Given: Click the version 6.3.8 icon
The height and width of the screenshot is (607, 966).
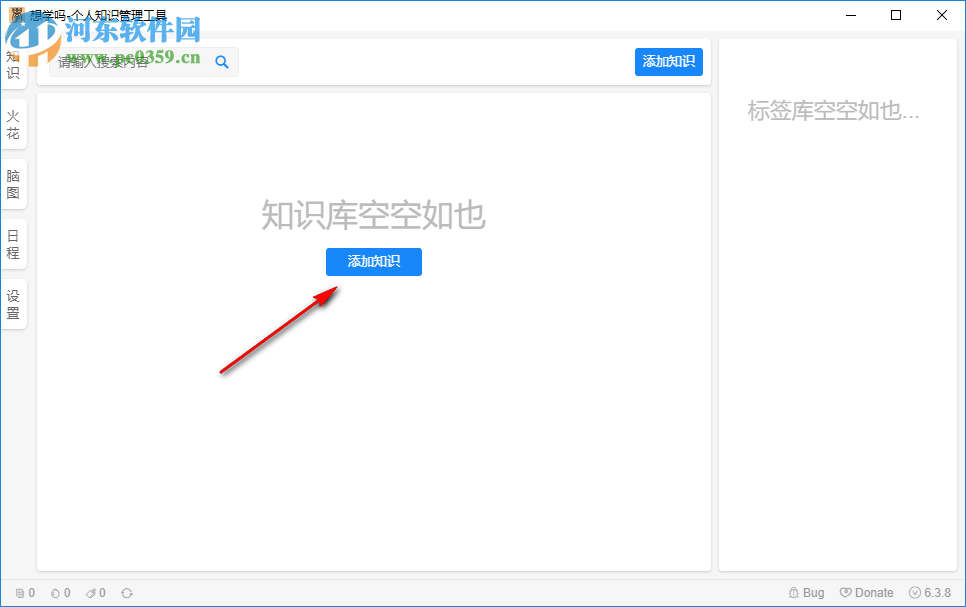Looking at the screenshot, I should (x=915, y=592).
